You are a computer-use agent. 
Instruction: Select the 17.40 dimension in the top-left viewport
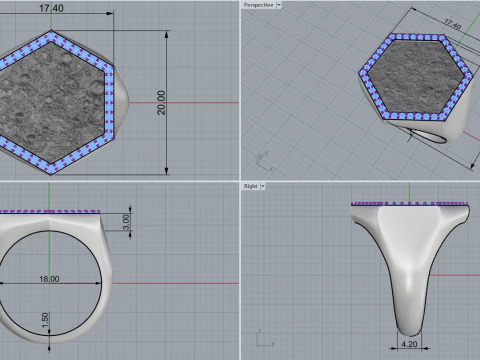pyautogui.click(x=51, y=8)
